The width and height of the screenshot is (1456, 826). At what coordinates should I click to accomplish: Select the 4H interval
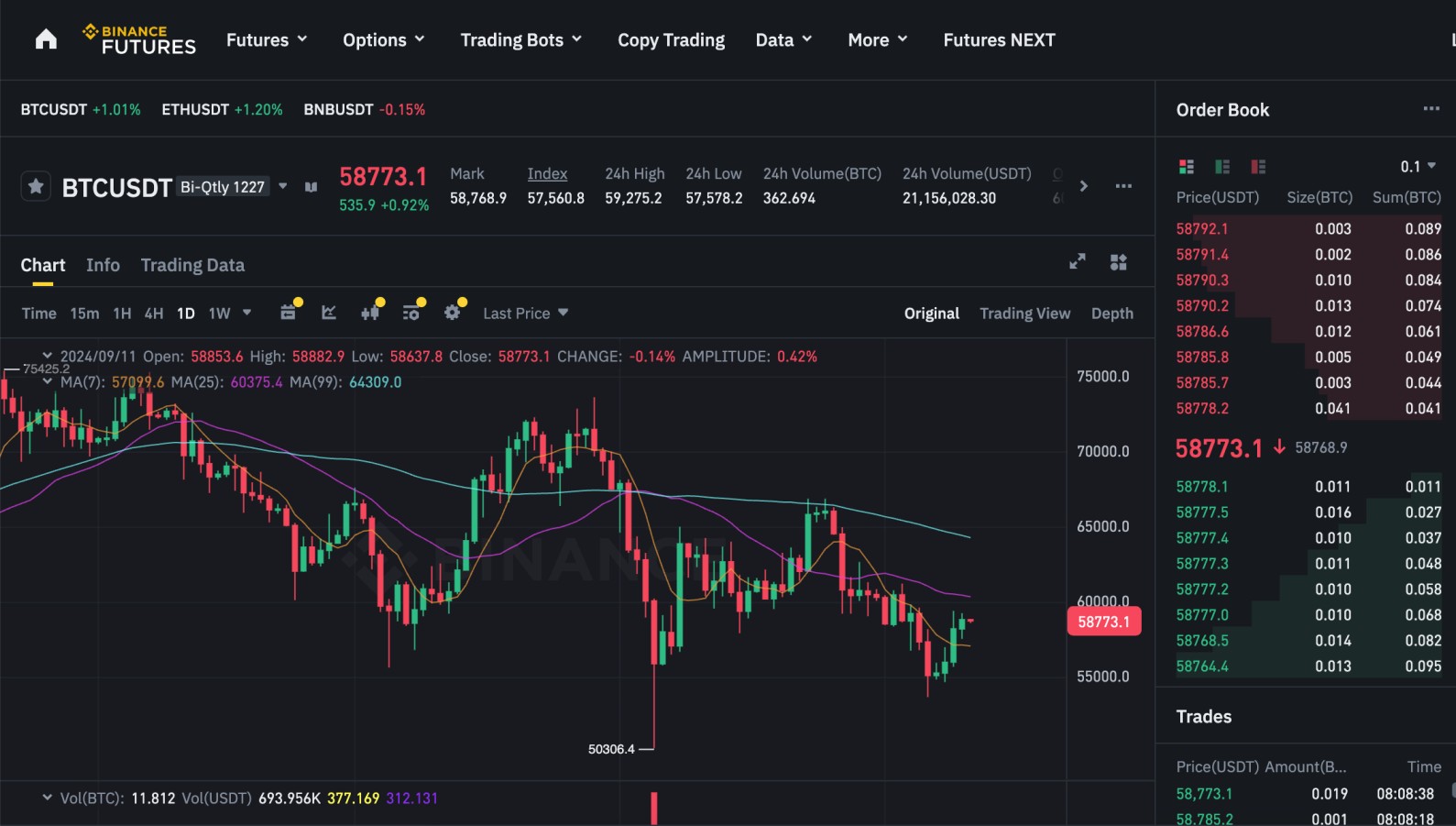pos(154,313)
